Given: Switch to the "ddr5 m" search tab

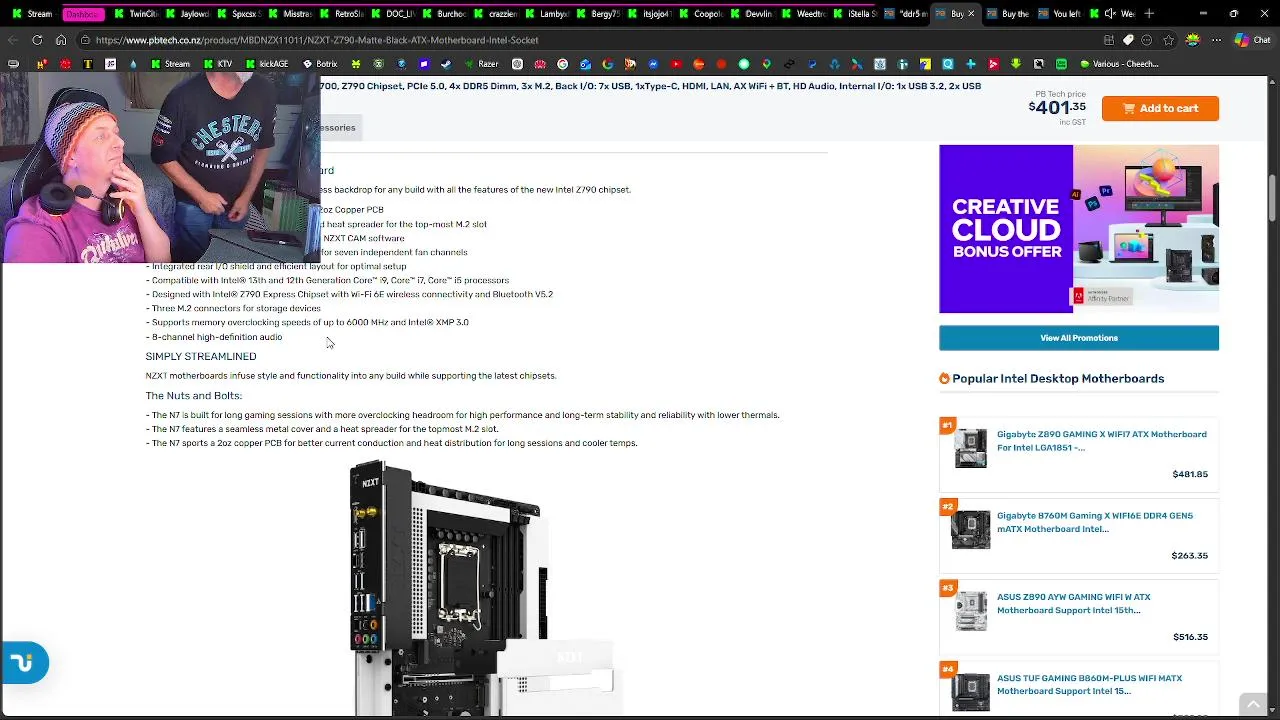Looking at the screenshot, I should 906,14.
